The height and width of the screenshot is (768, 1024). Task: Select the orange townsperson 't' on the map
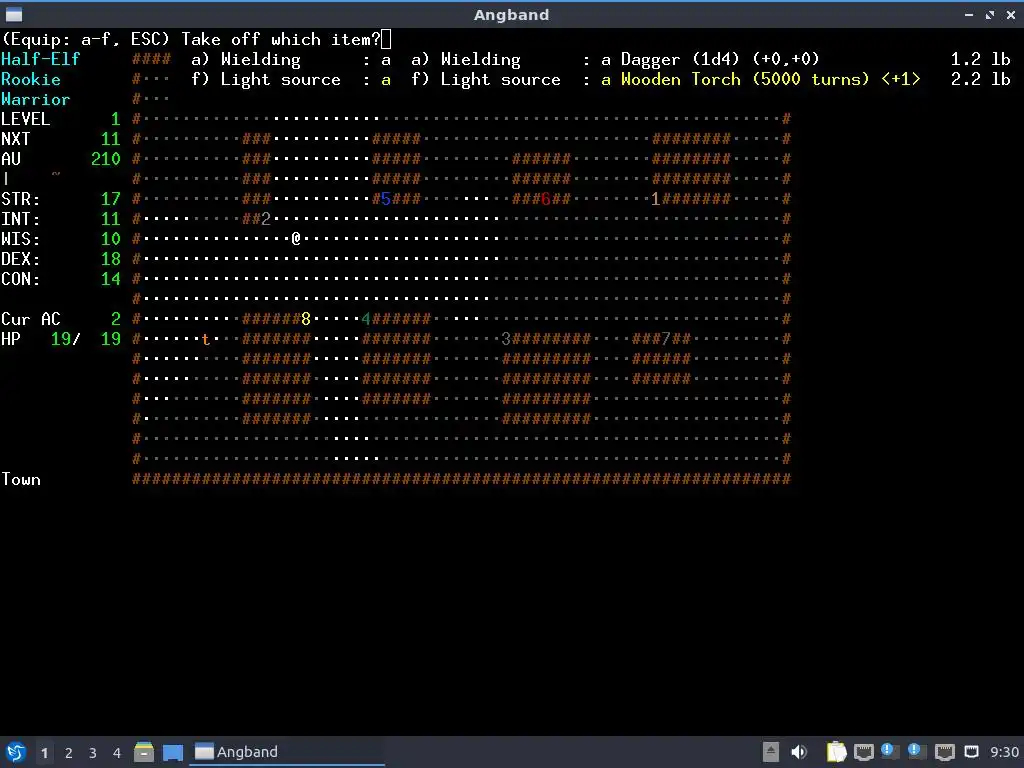206,339
